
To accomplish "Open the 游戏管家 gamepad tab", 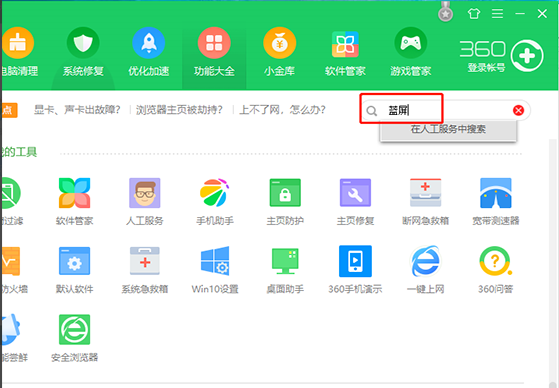I will coord(411,52).
